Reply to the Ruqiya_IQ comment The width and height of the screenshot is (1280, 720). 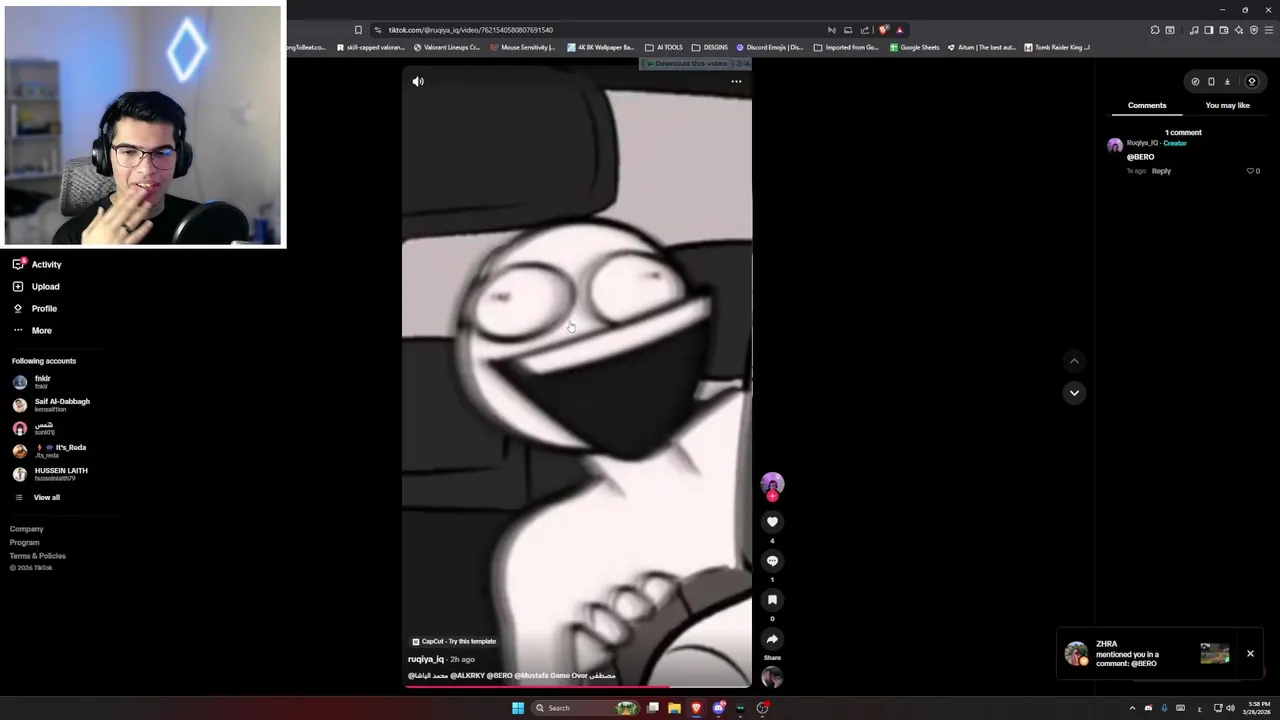tap(1161, 171)
